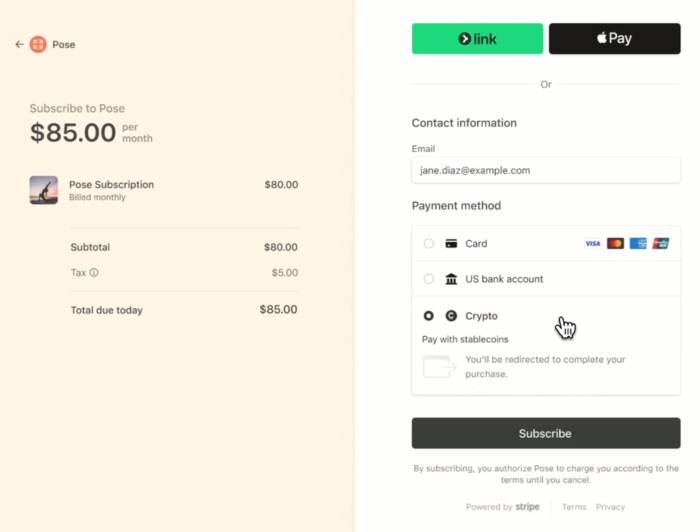
Task: Click the Pose Subscription product thumbnail
Action: 44,190
